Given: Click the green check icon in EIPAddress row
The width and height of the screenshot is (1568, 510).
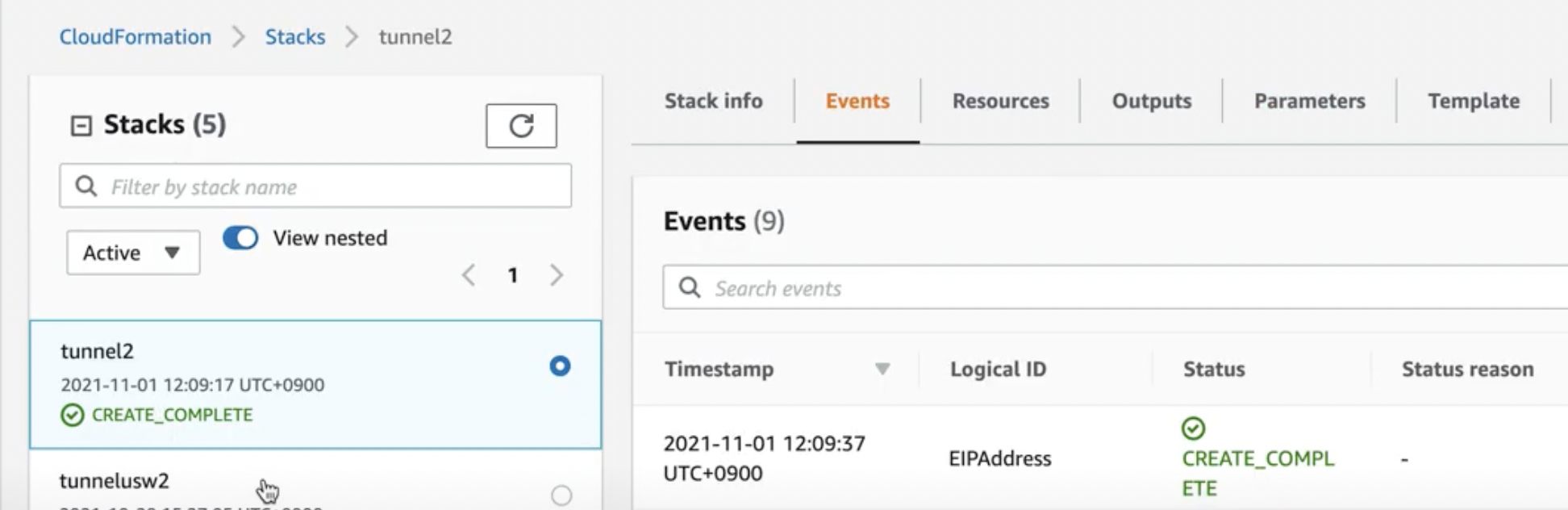Looking at the screenshot, I should [x=1193, y=428].
